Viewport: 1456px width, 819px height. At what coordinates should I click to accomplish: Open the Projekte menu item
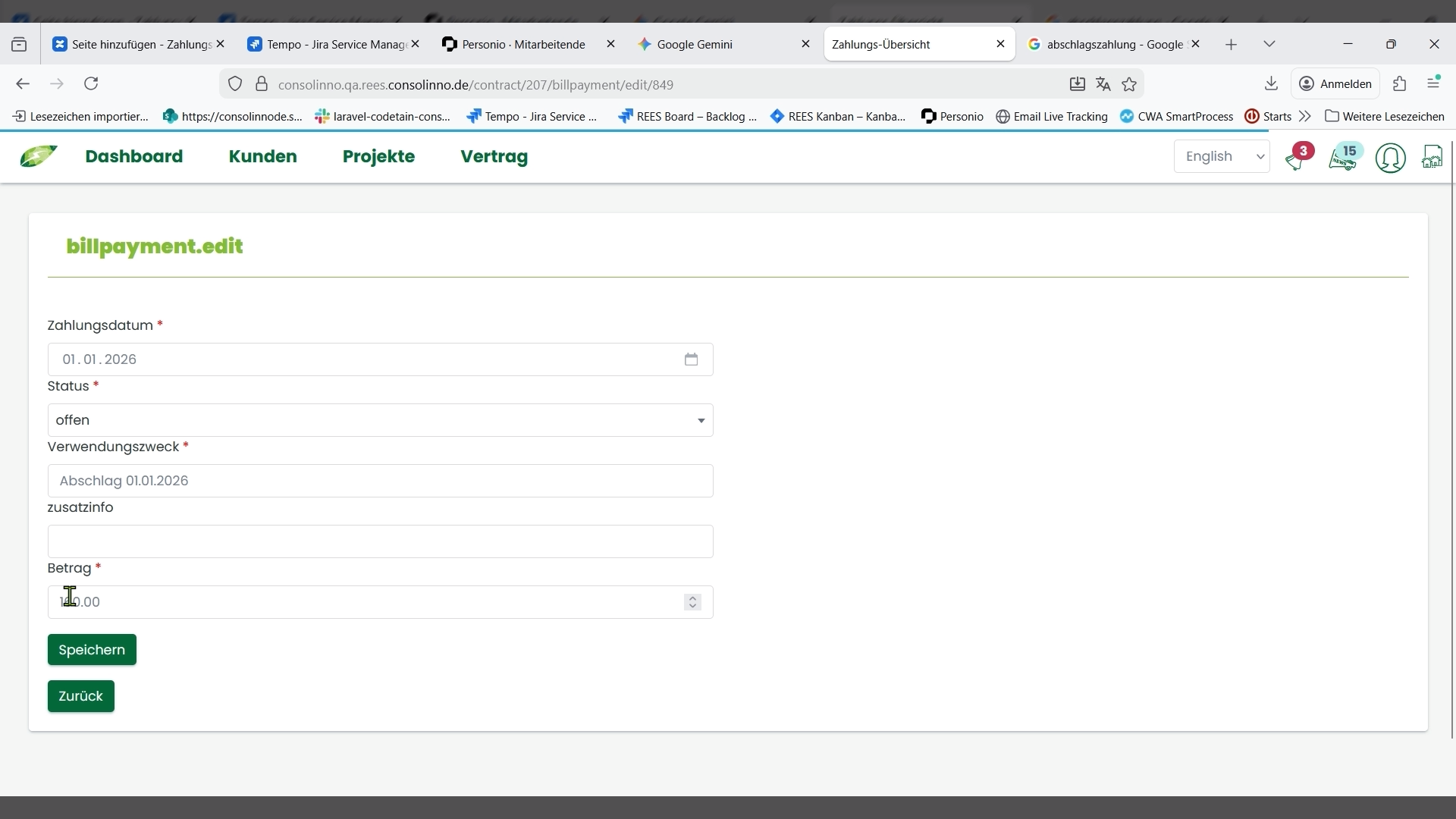pos(379,157)
